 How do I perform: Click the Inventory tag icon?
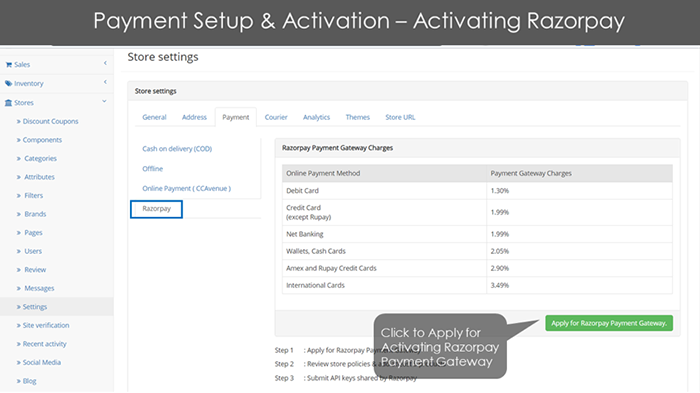tap(8, 84)
